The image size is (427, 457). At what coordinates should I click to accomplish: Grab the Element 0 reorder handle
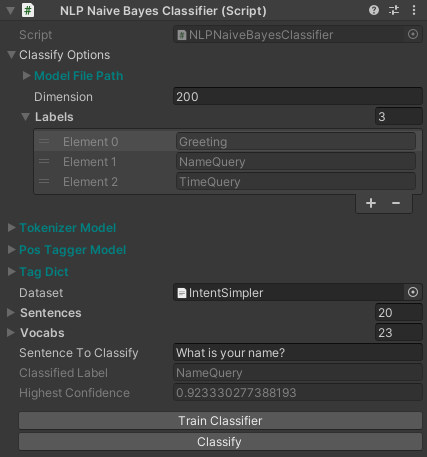tap(44, 142)
